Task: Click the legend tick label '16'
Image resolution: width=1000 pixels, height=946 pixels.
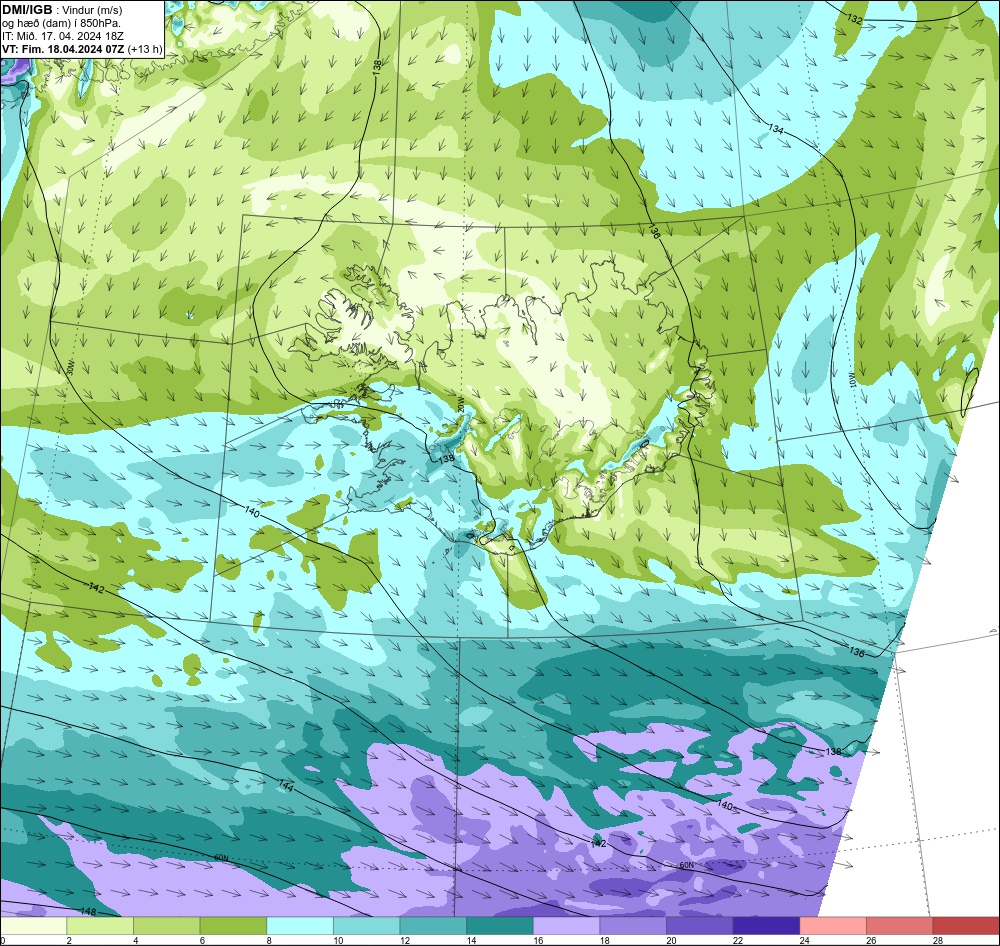Action: pyautogui.click(x=538, y=940)
